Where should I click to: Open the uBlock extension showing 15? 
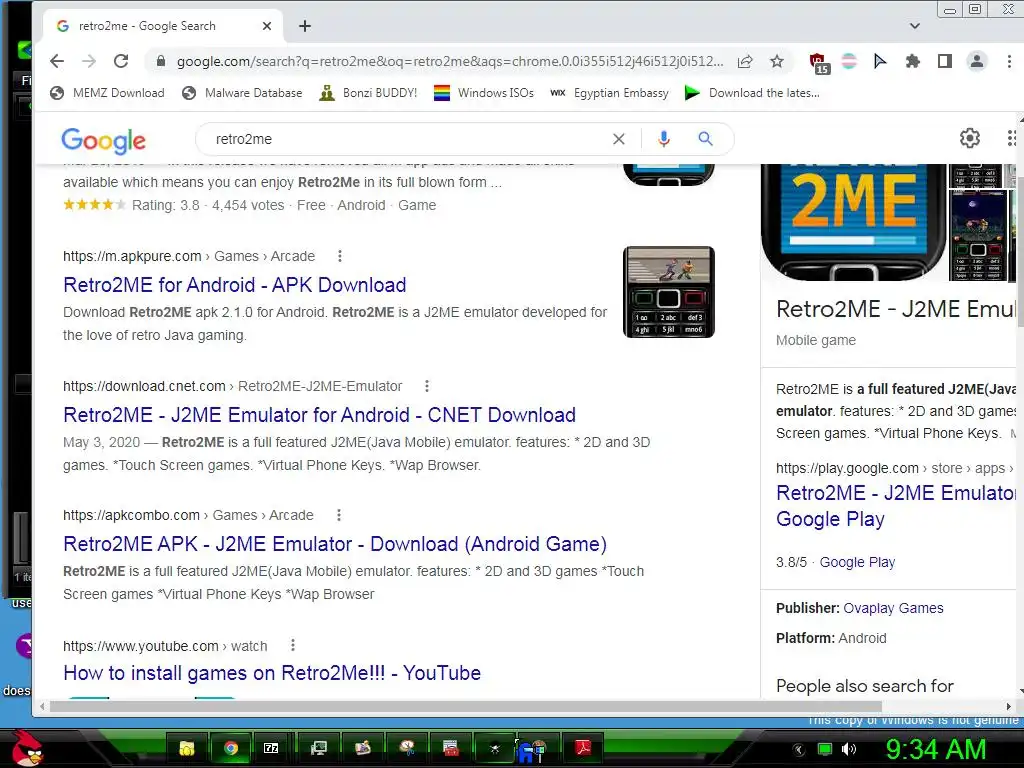[818, 63]
